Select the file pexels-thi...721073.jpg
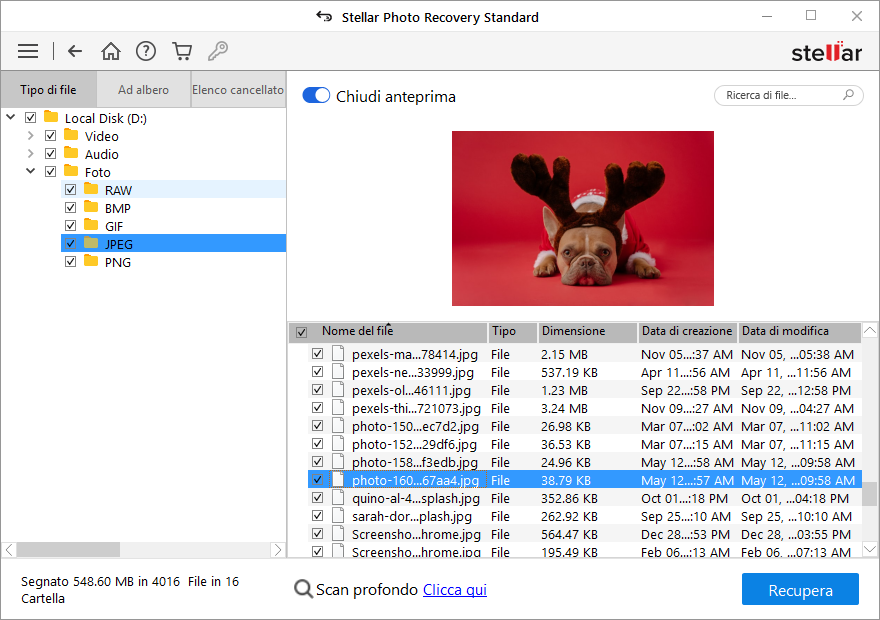The height and width of the screenshot is (620, 880). 584,408
